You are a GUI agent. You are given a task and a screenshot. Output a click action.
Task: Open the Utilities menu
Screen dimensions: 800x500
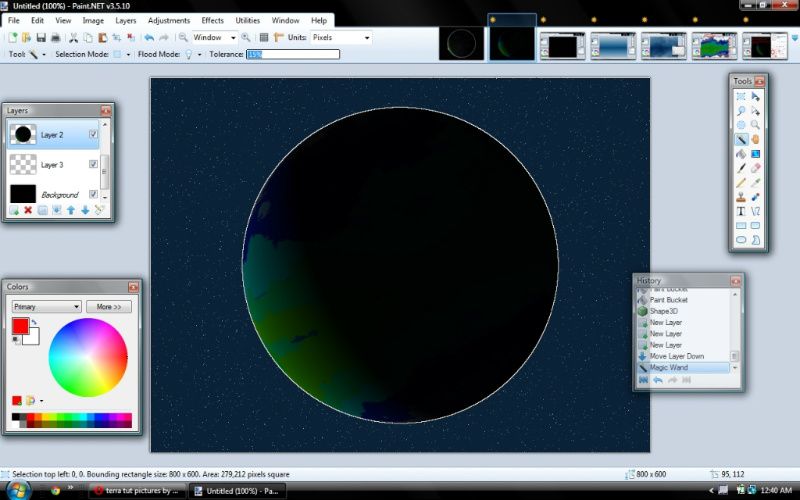click(x=247, y=20)
